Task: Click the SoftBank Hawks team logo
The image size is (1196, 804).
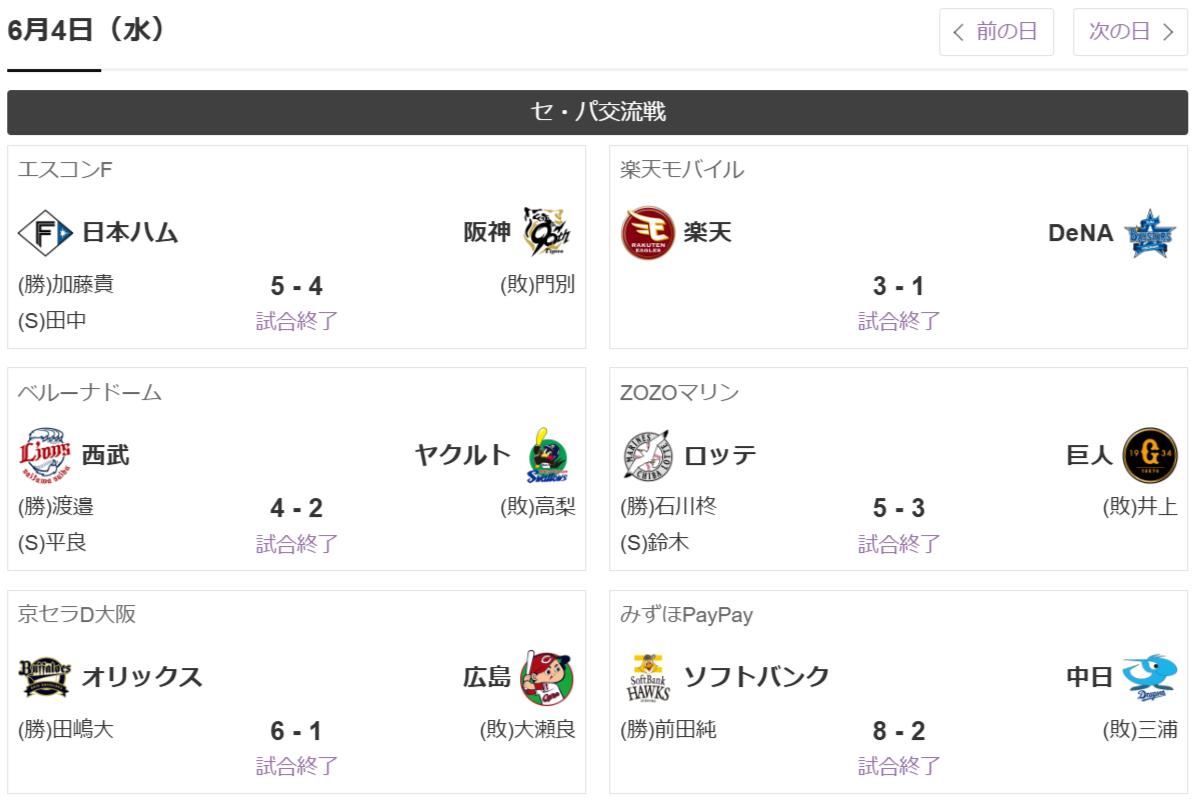Action: [648, 678]
